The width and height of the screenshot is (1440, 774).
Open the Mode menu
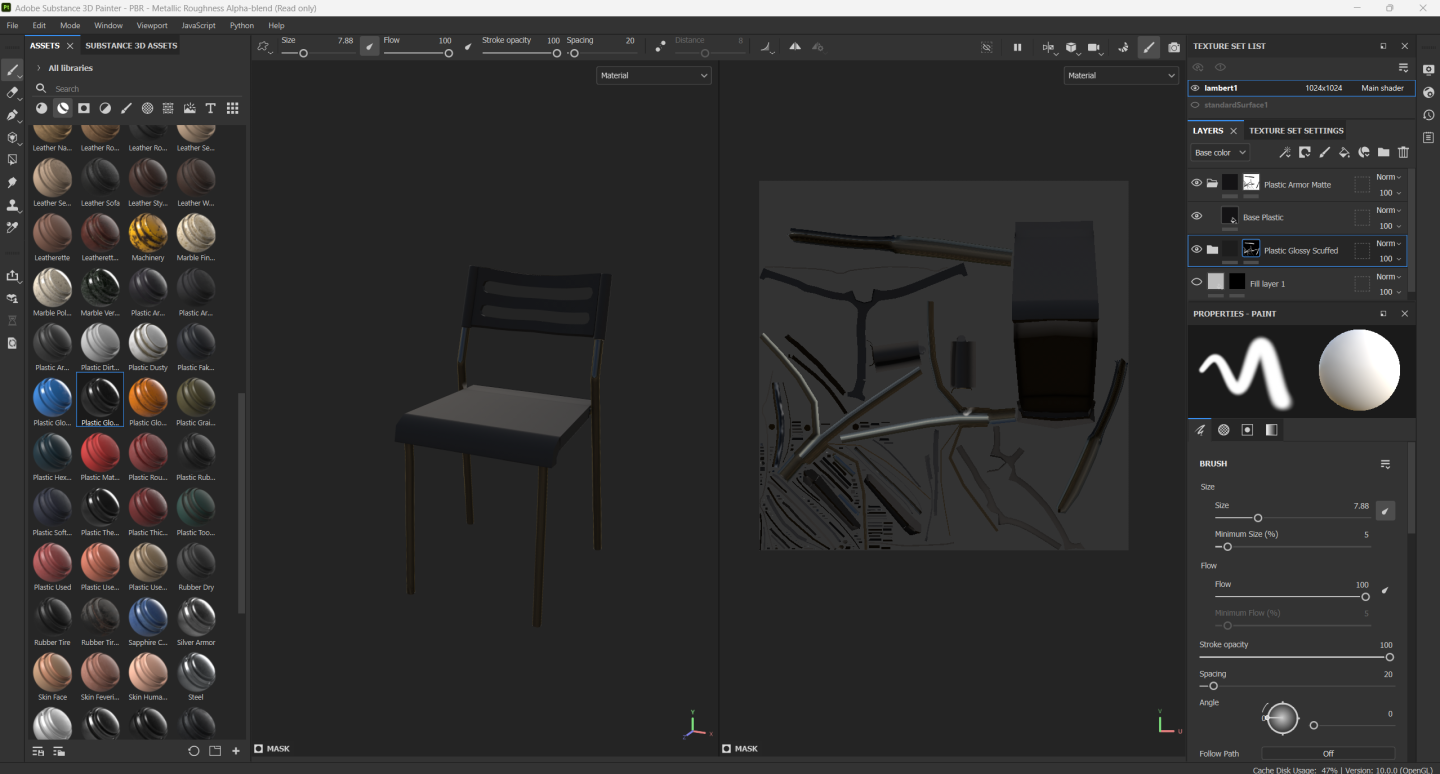(70, 25)
